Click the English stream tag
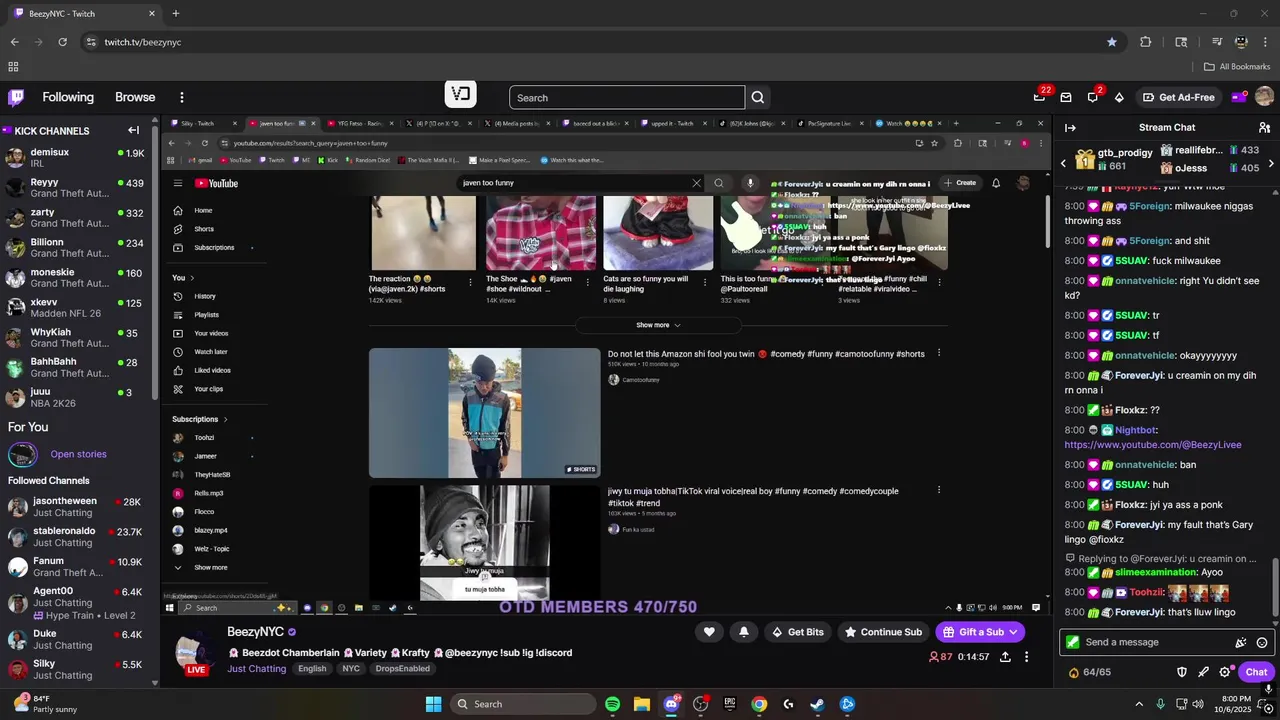Viewport: 1280px width, 720px height. [312, 668]
